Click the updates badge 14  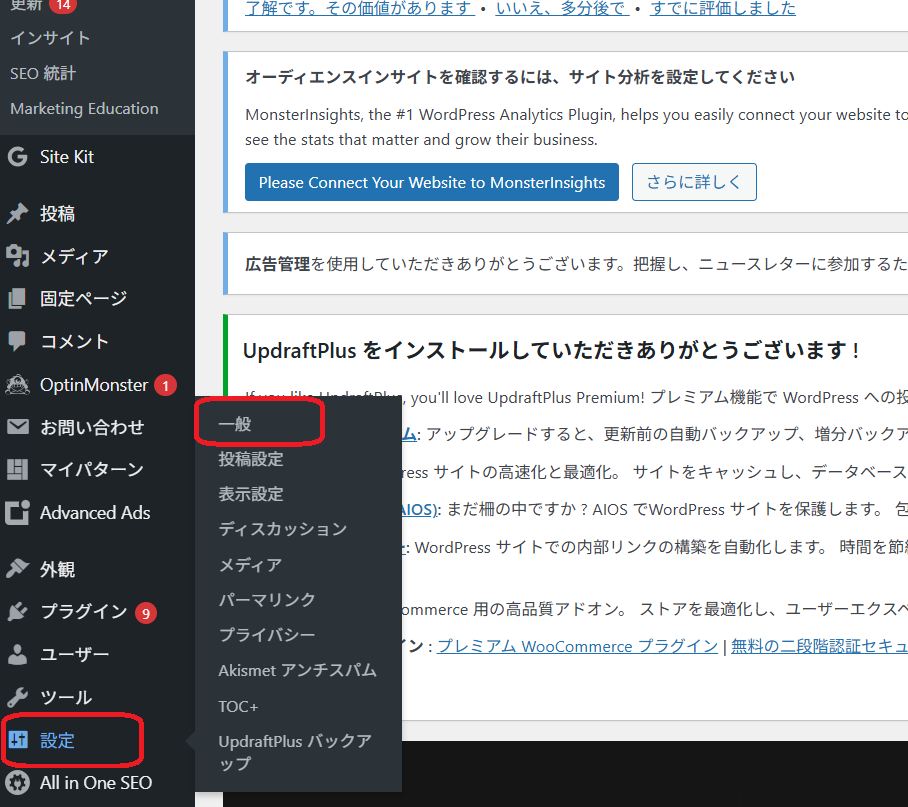63,5
